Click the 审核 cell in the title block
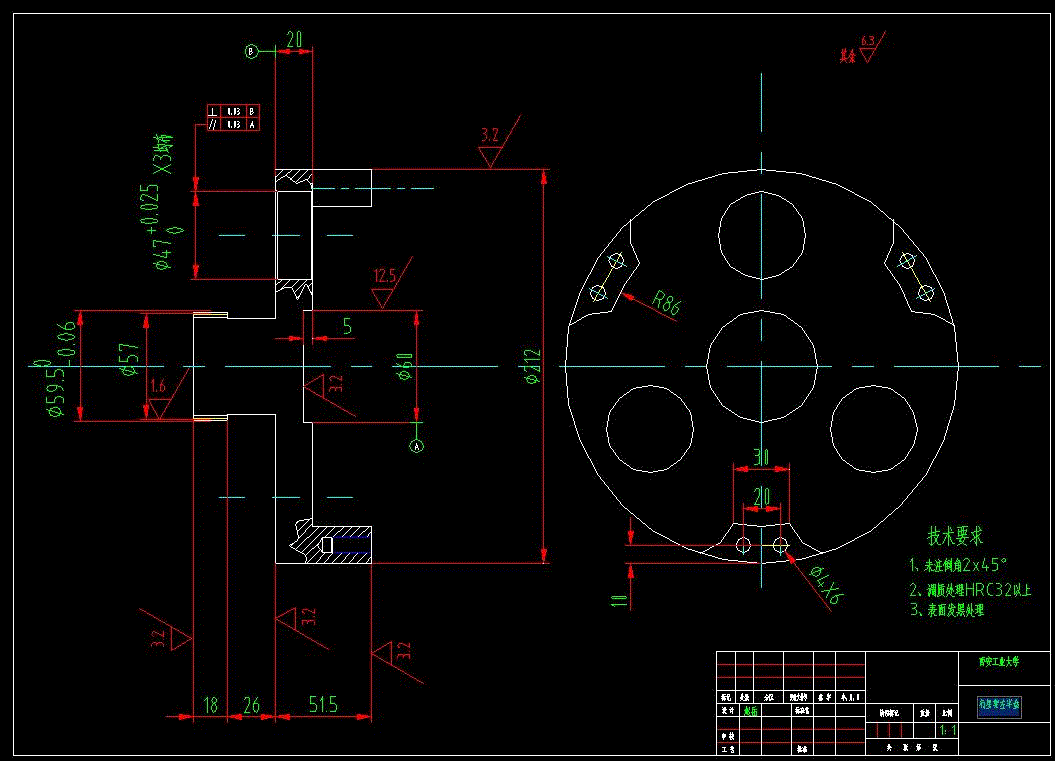The height and width of the screenshot is (761, 1055). (x=727, y=736)
